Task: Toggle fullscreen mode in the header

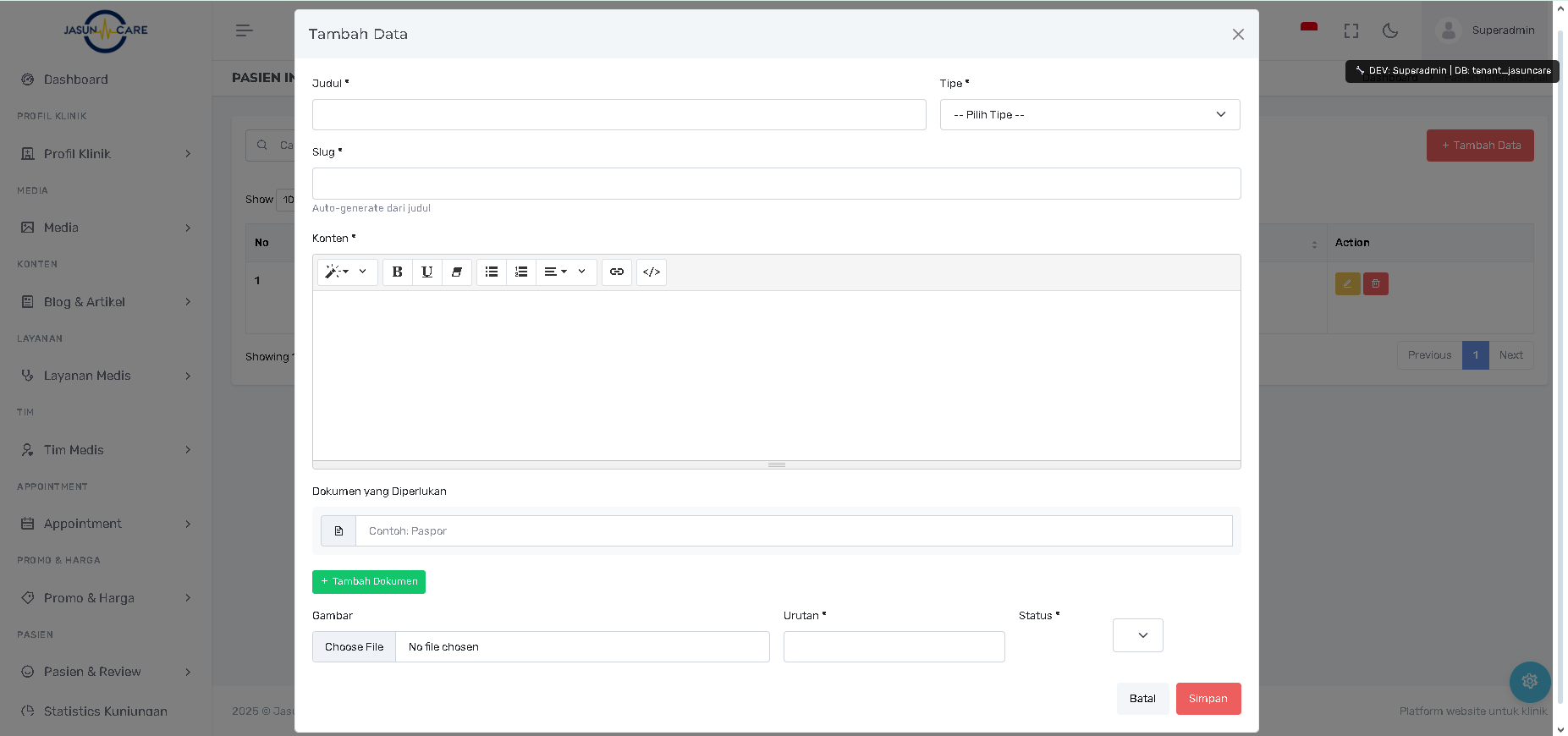Action: (x=1351, y=31)
